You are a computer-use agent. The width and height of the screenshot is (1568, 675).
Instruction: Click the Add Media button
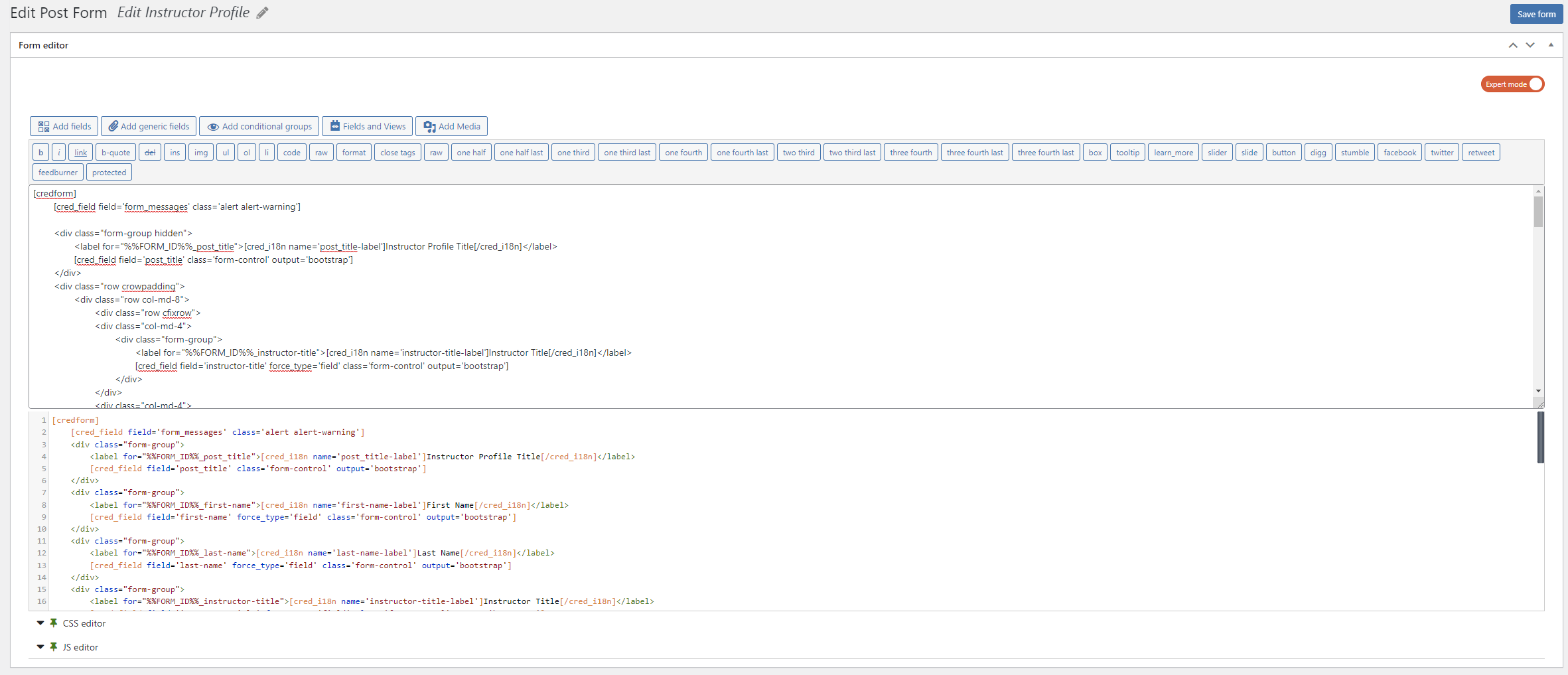coord(451,126)
